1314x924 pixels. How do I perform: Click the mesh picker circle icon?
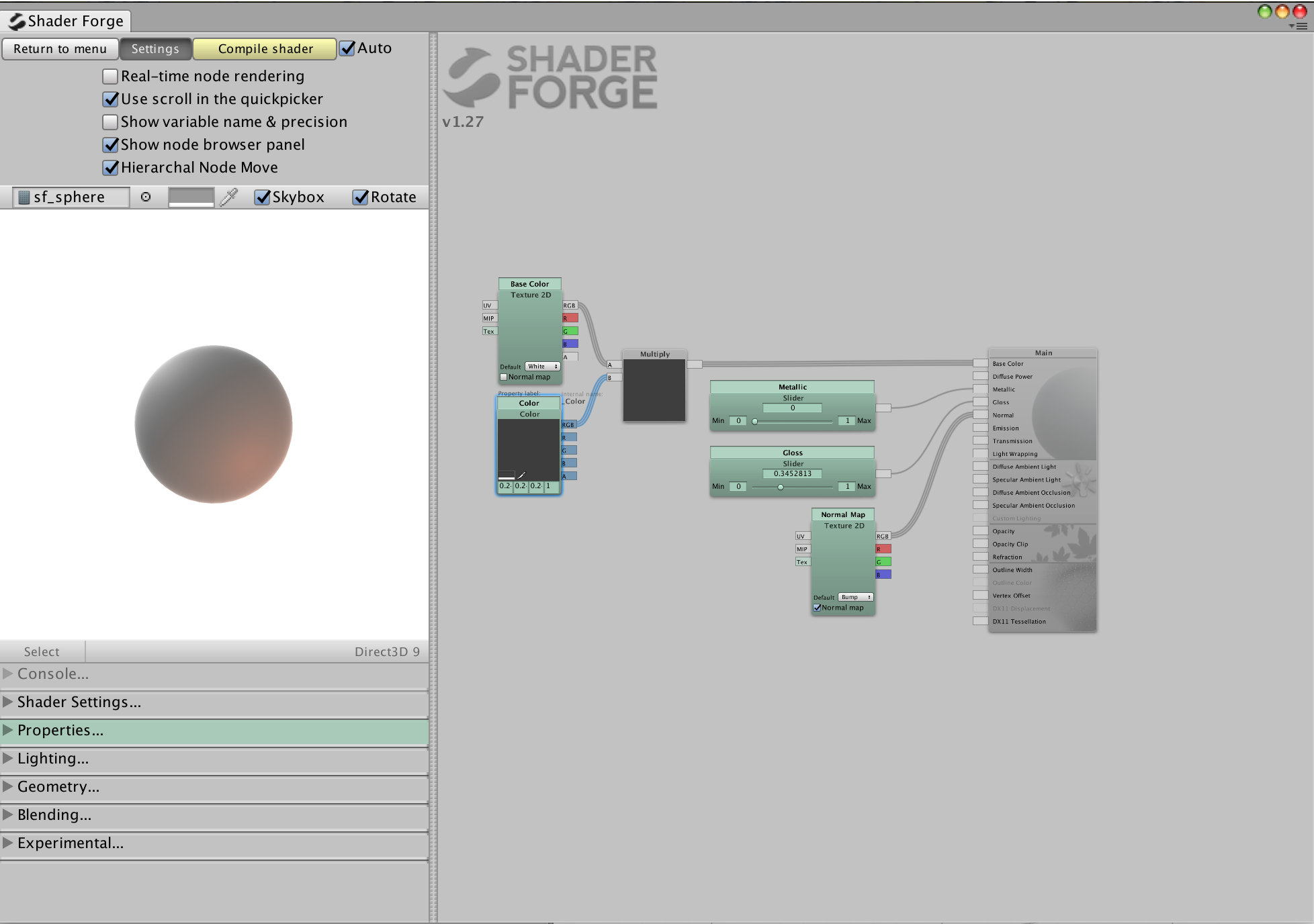click(146, 197)
